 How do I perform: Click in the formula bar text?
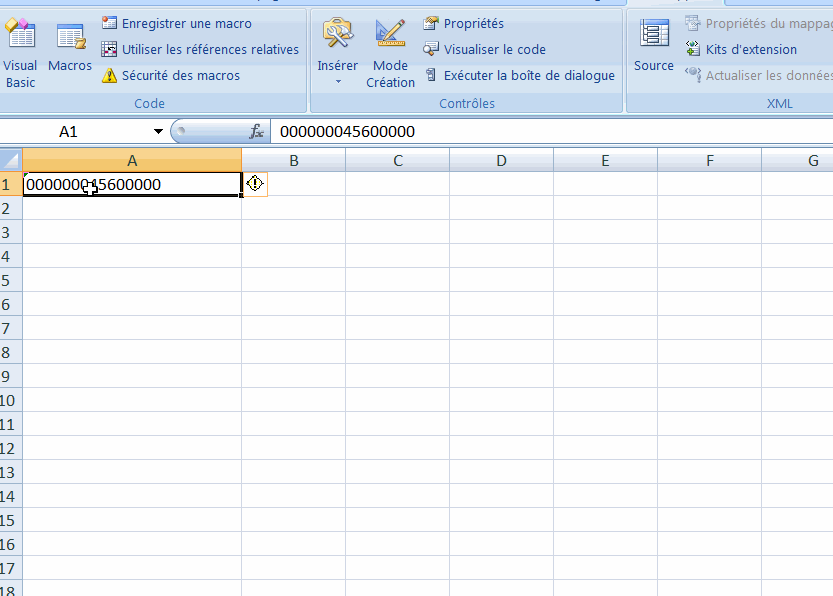(x=500, y=132)
